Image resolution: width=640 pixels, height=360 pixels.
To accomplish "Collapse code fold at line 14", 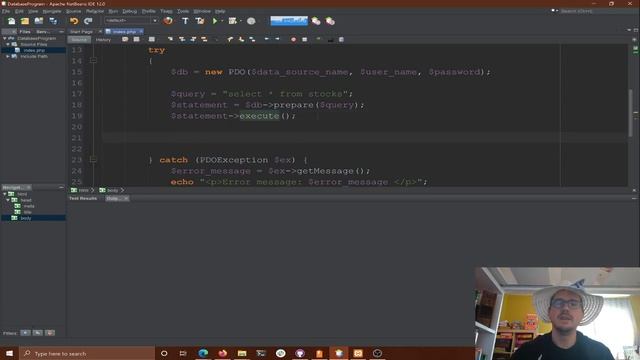I will coord(93,60).
